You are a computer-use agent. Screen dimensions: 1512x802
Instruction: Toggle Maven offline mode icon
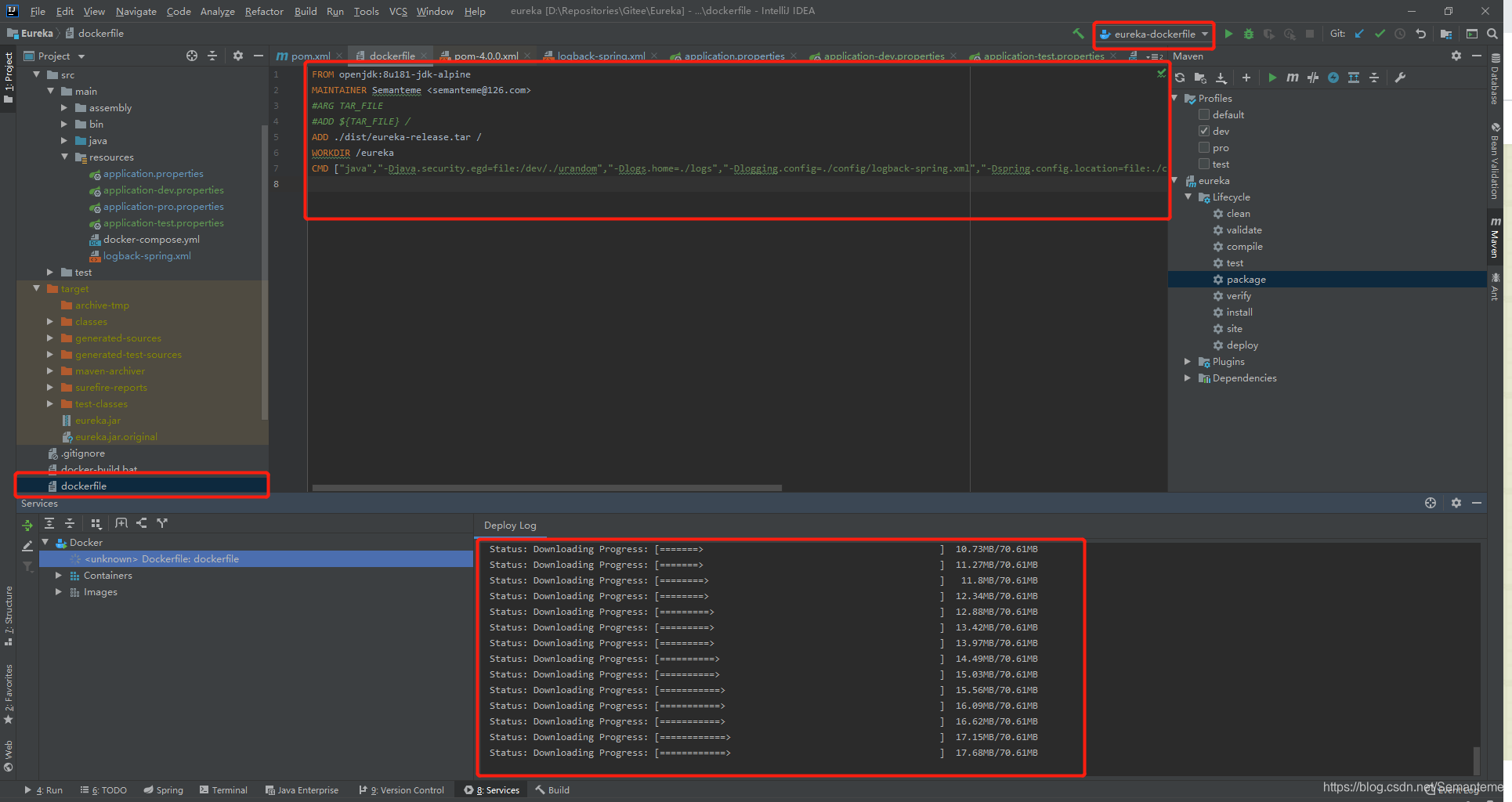click(x=1313, y=78)
